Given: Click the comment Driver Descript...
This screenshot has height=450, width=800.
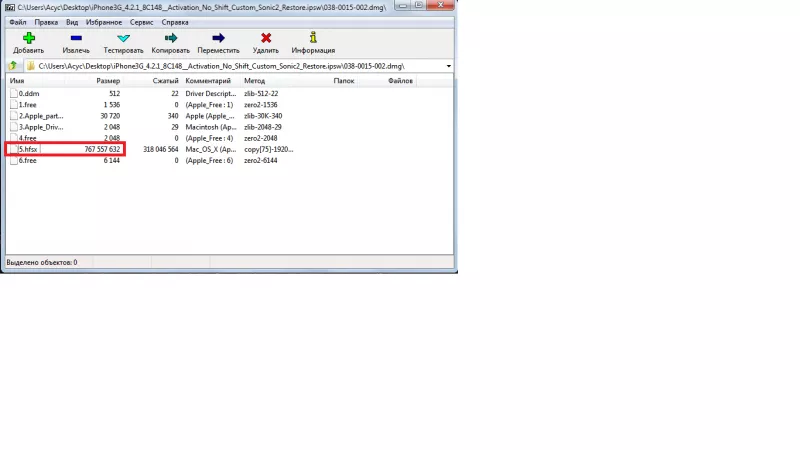Looking at the screenshot, I should point(211,94).
